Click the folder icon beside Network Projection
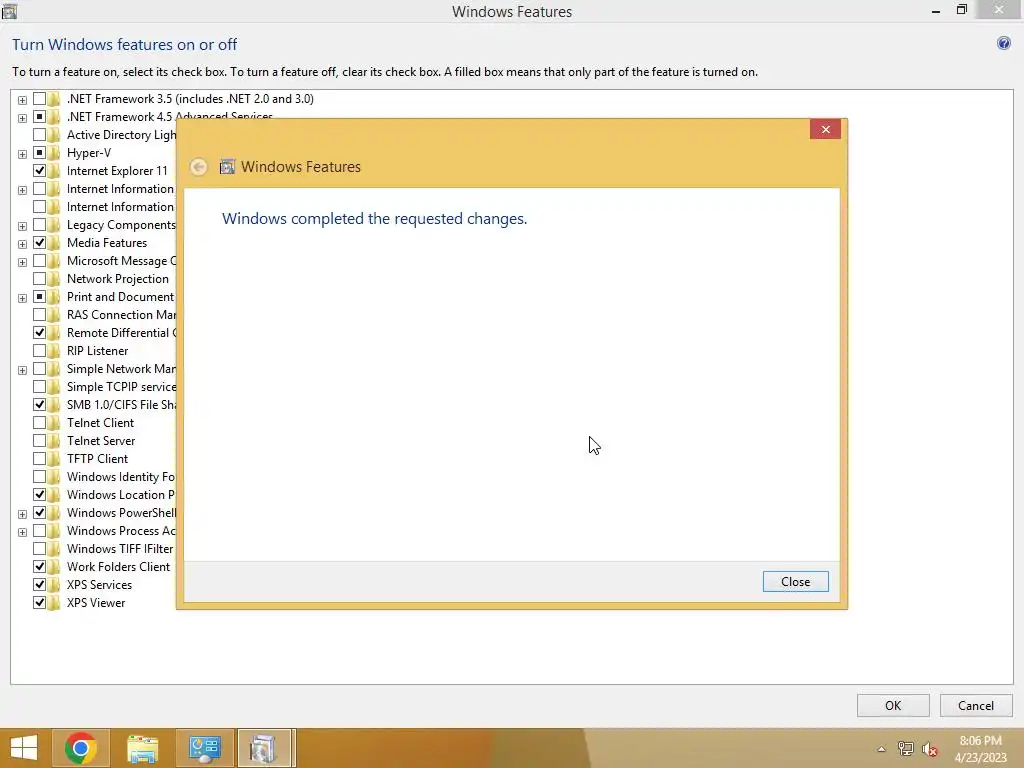 tap(55, 279)
